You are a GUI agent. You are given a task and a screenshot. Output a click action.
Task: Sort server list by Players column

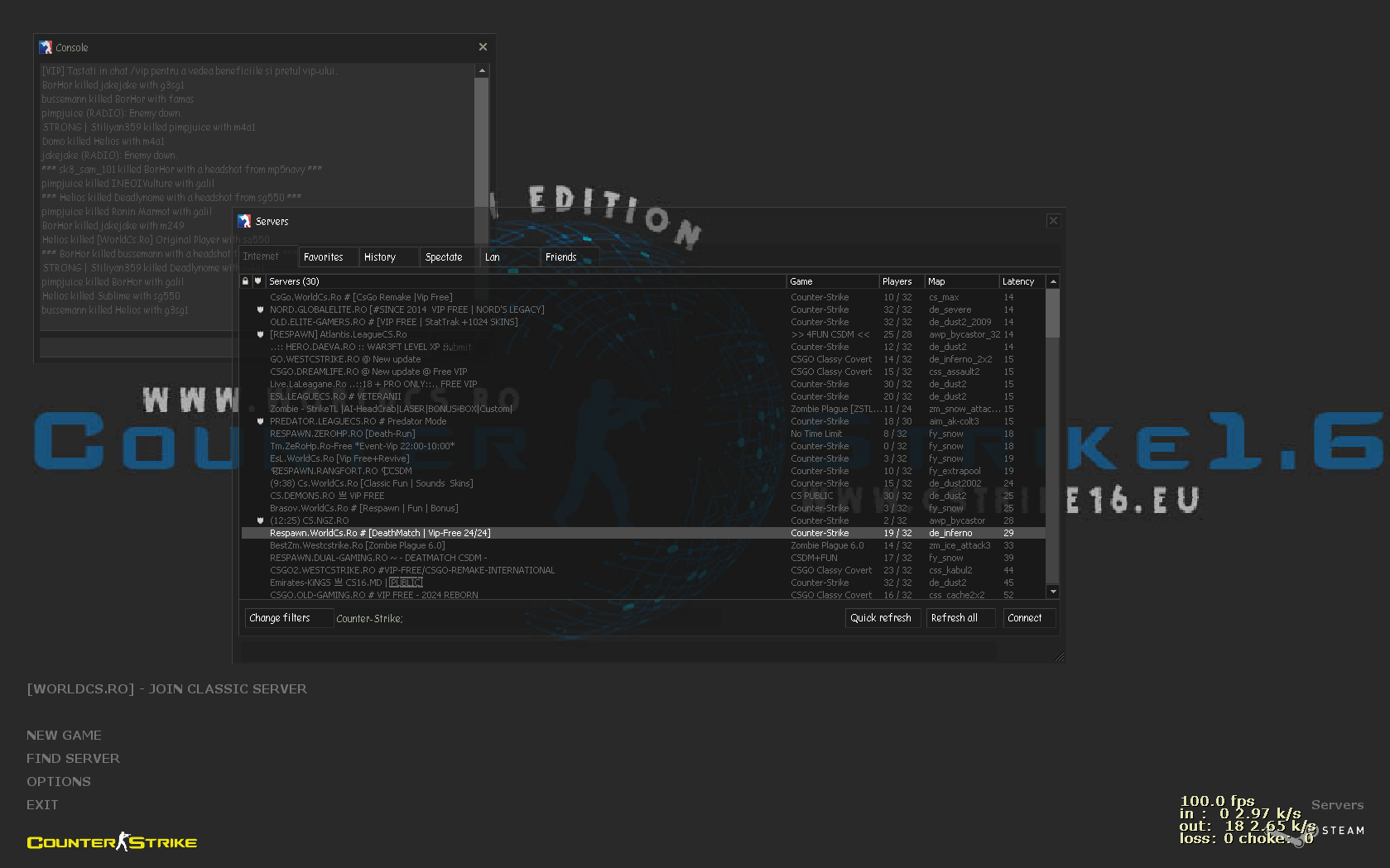[x=897, y=281]
